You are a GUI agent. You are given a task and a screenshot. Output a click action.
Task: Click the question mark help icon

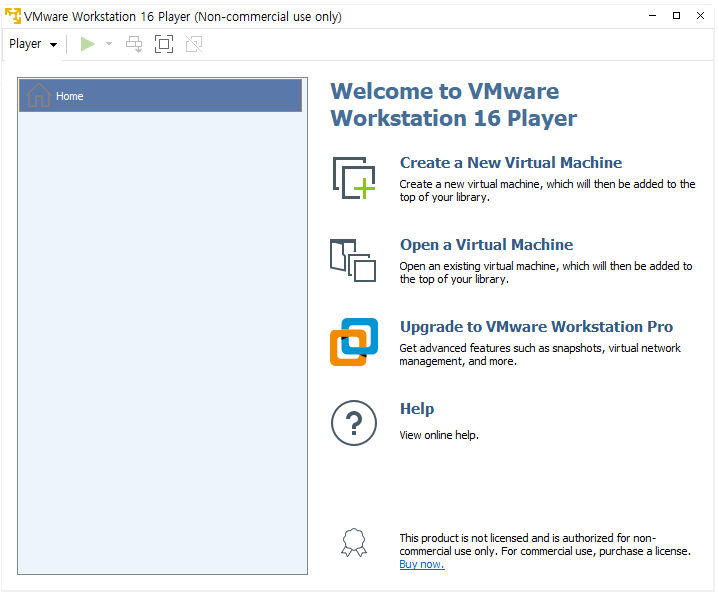354,423
